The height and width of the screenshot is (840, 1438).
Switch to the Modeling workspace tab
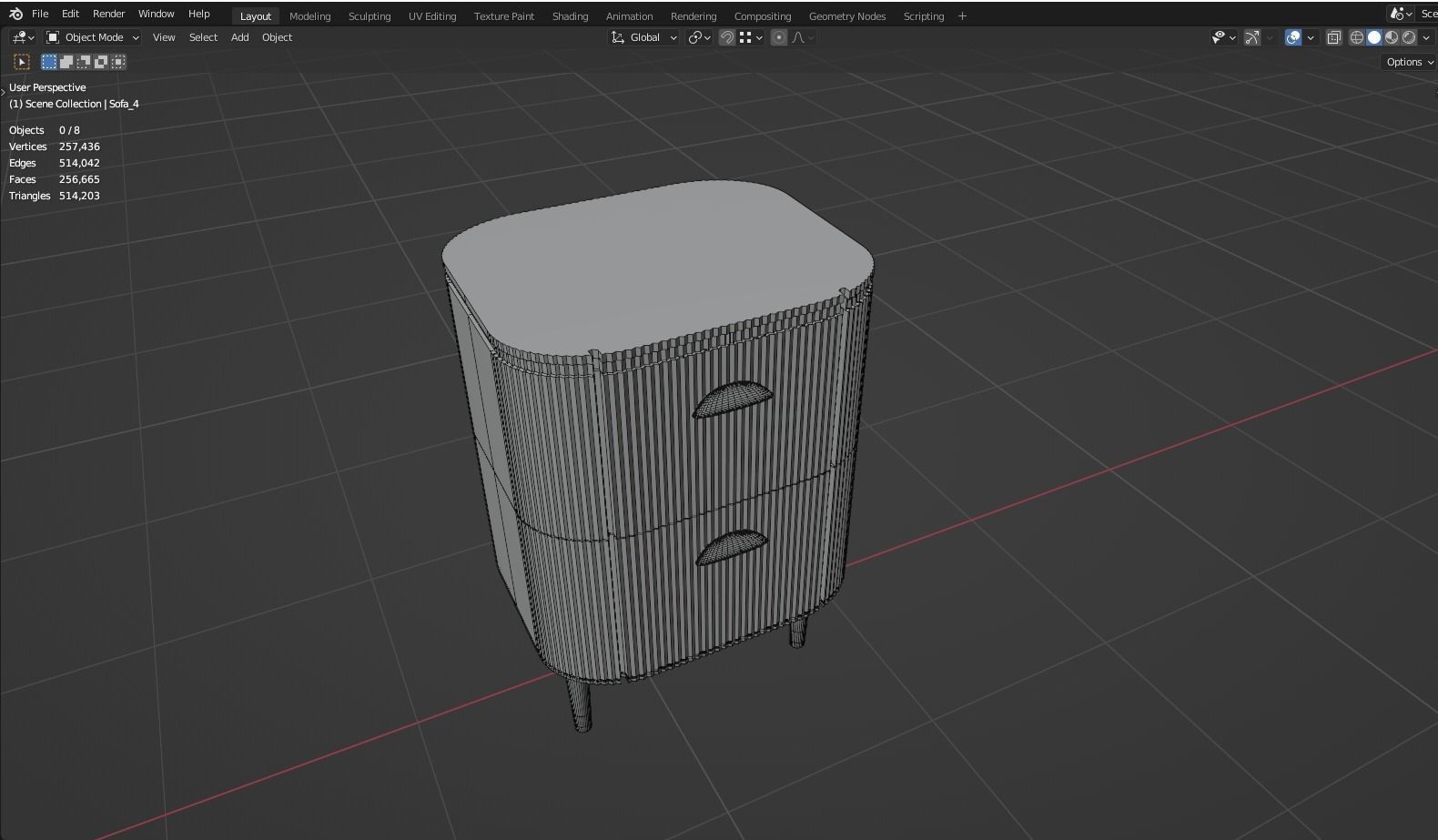coord(309,16)
